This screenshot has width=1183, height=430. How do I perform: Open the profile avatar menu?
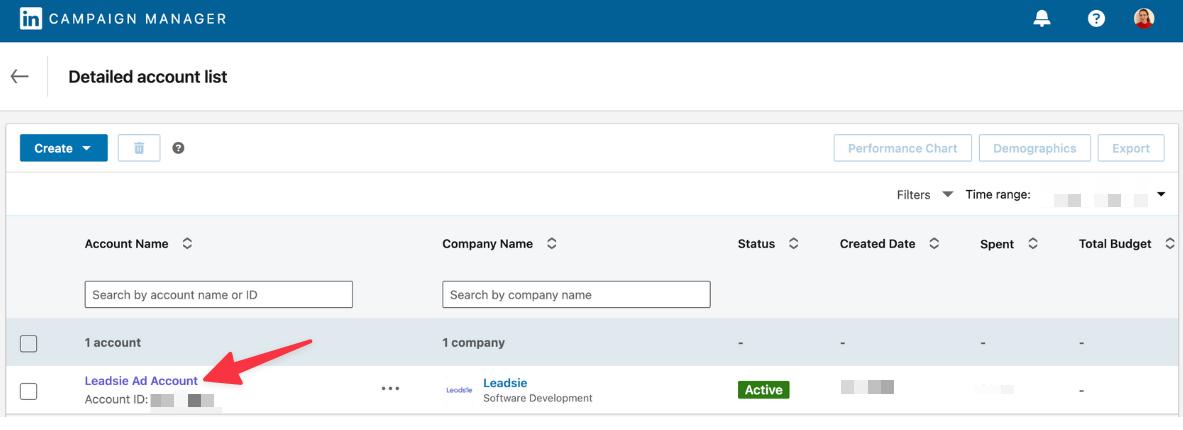tap(1144, 19)
